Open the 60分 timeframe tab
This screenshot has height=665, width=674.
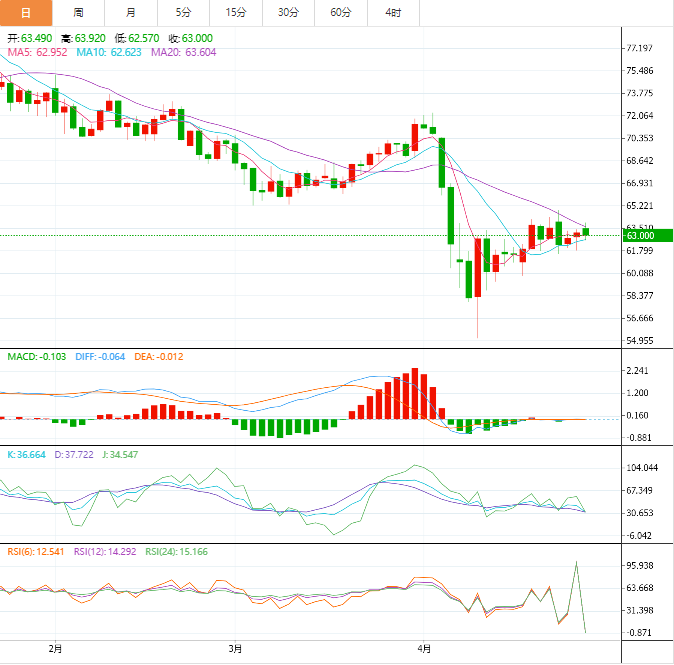point(341,12)
